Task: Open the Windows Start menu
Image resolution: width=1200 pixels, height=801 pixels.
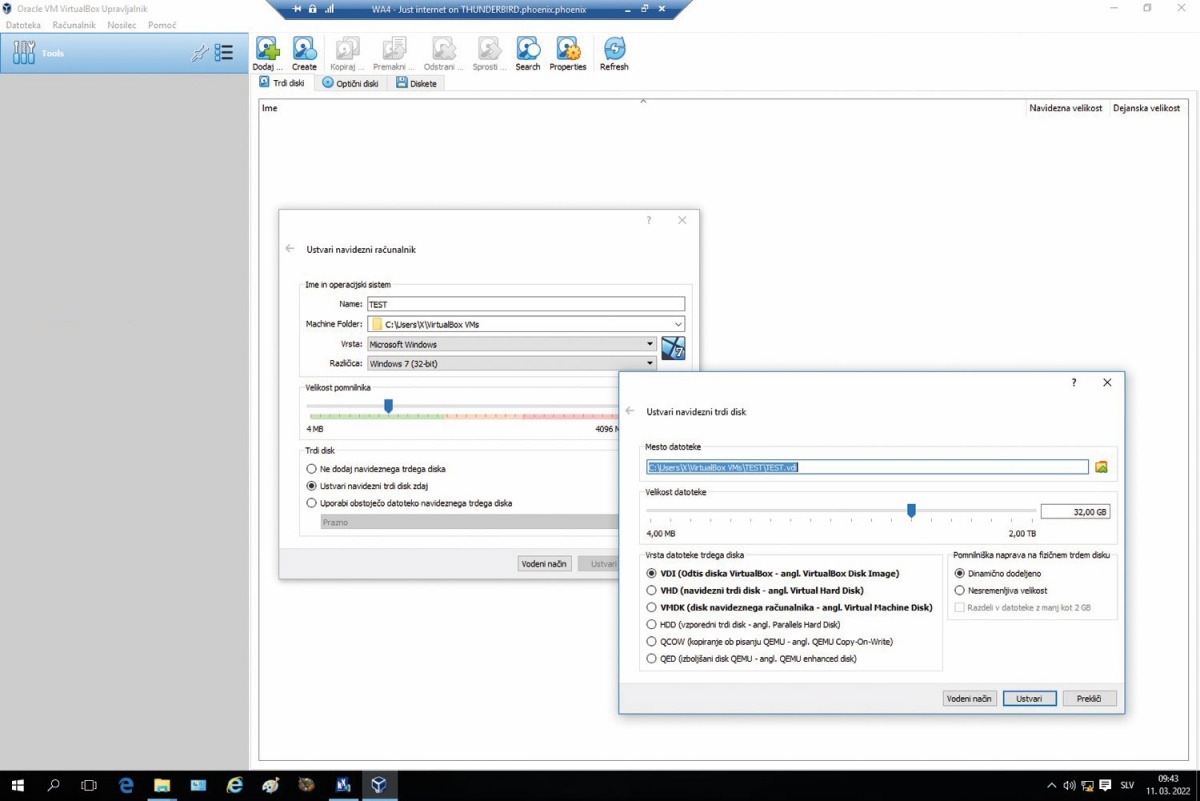Action: pos(18,786)
